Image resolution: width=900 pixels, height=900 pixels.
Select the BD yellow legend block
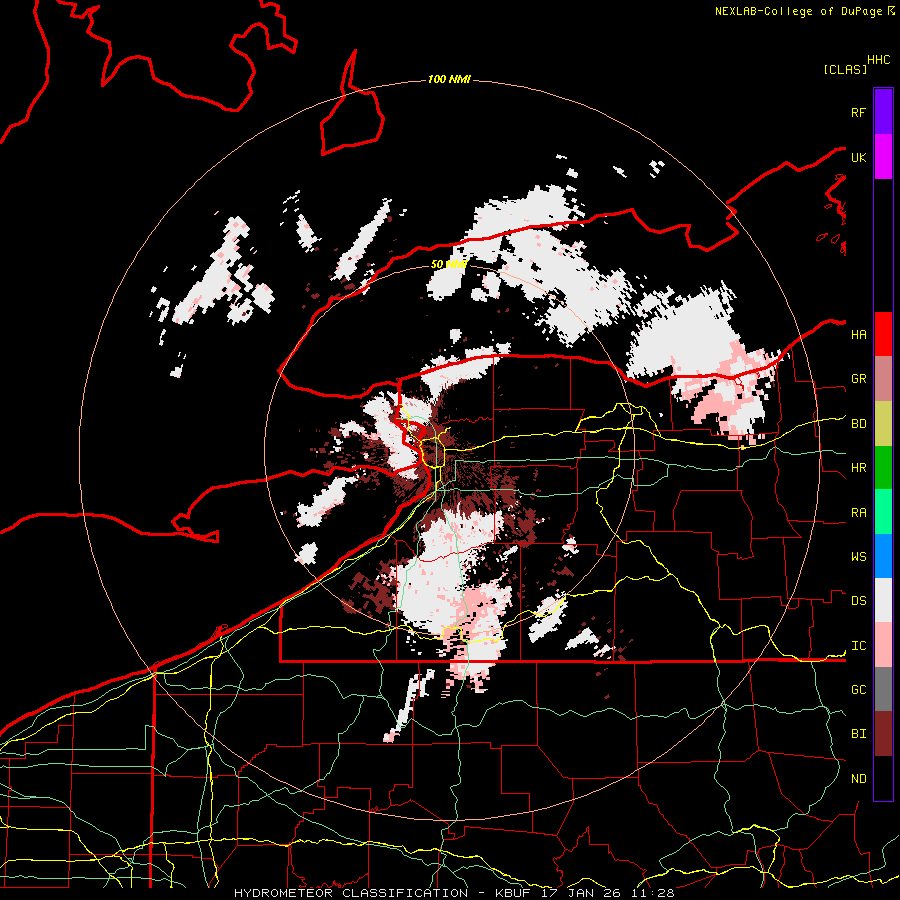click(883, 424)
